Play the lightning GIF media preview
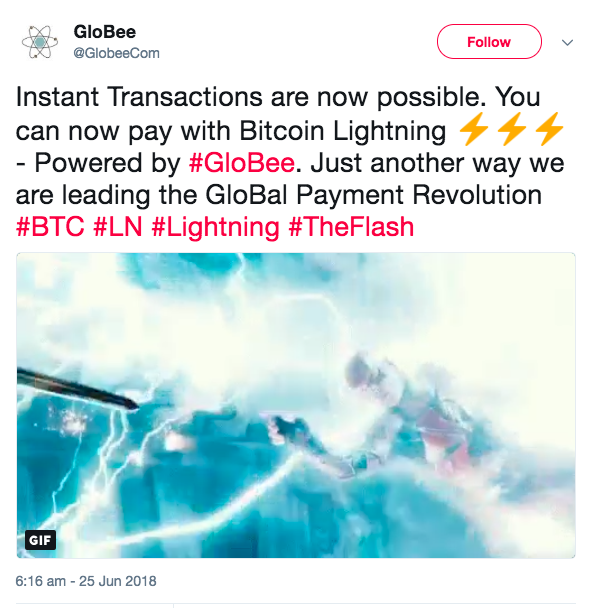This screenshot has height=608, width=602. point(296,405)
